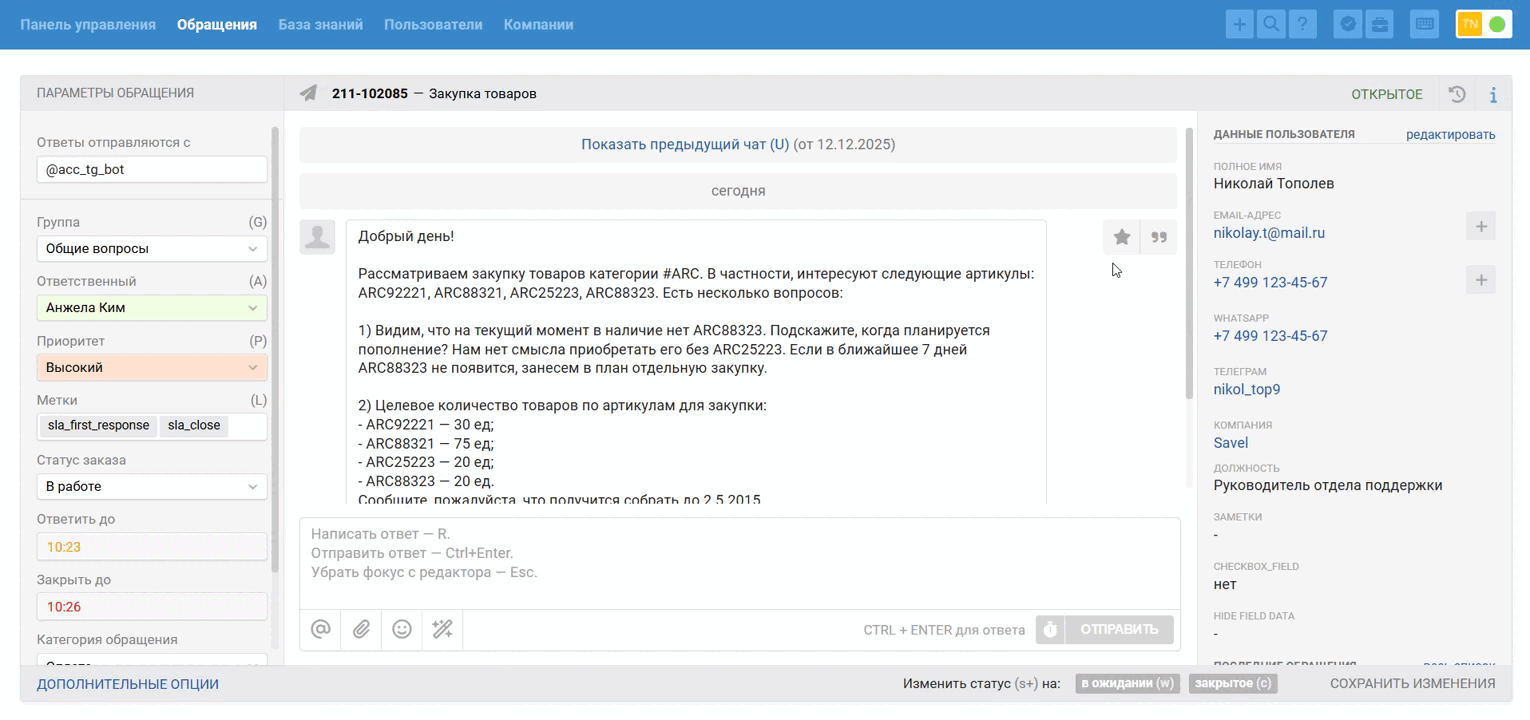Star the customer message
The width and height of the screenshot is (1530, 720).
[x=1122, y=237]
